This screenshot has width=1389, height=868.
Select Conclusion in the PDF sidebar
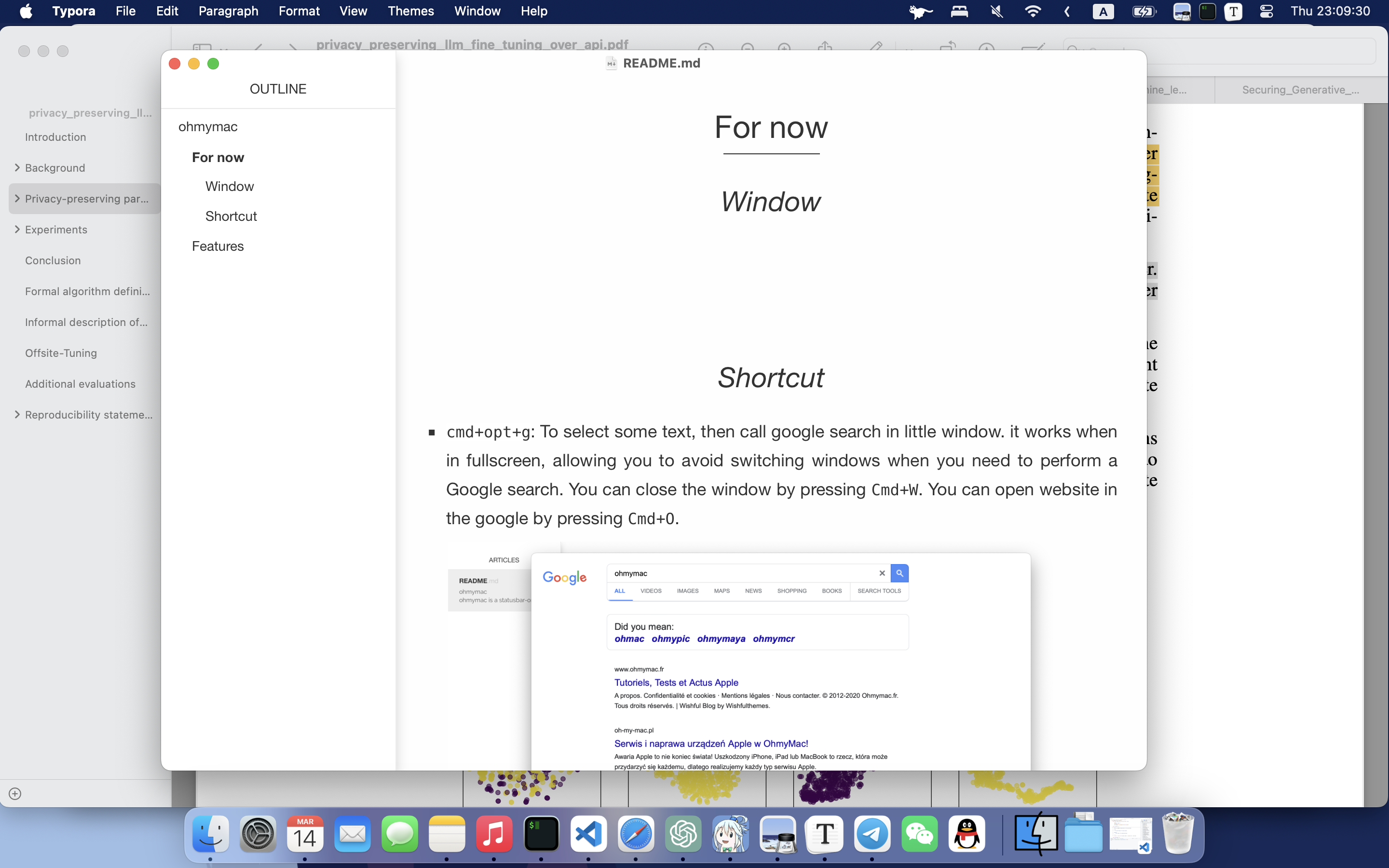[52, 260]
